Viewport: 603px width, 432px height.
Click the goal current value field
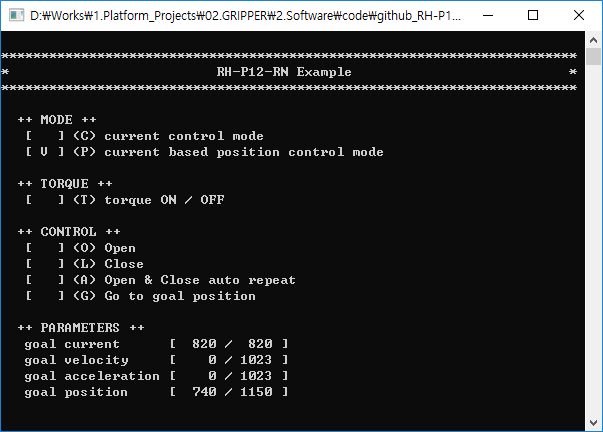228,344
